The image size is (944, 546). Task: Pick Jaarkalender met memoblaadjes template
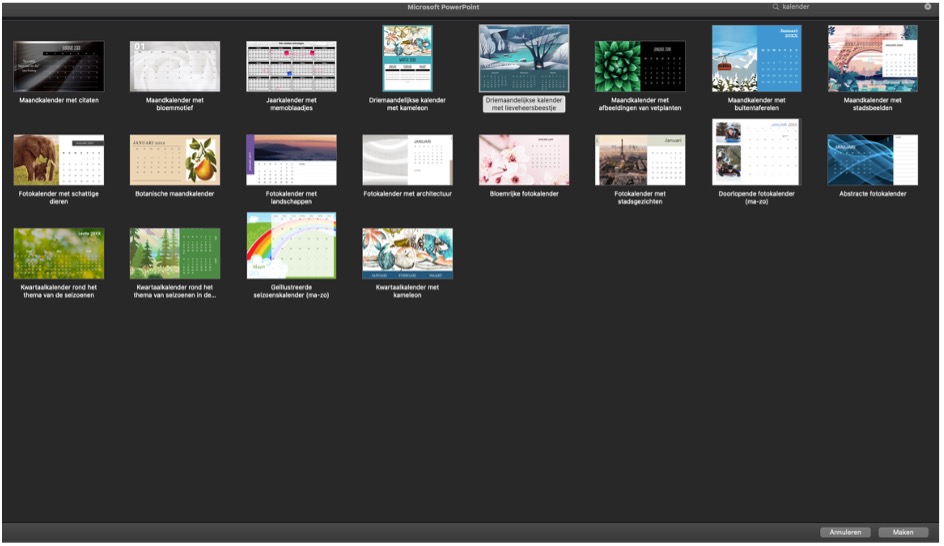coord(291,66)
